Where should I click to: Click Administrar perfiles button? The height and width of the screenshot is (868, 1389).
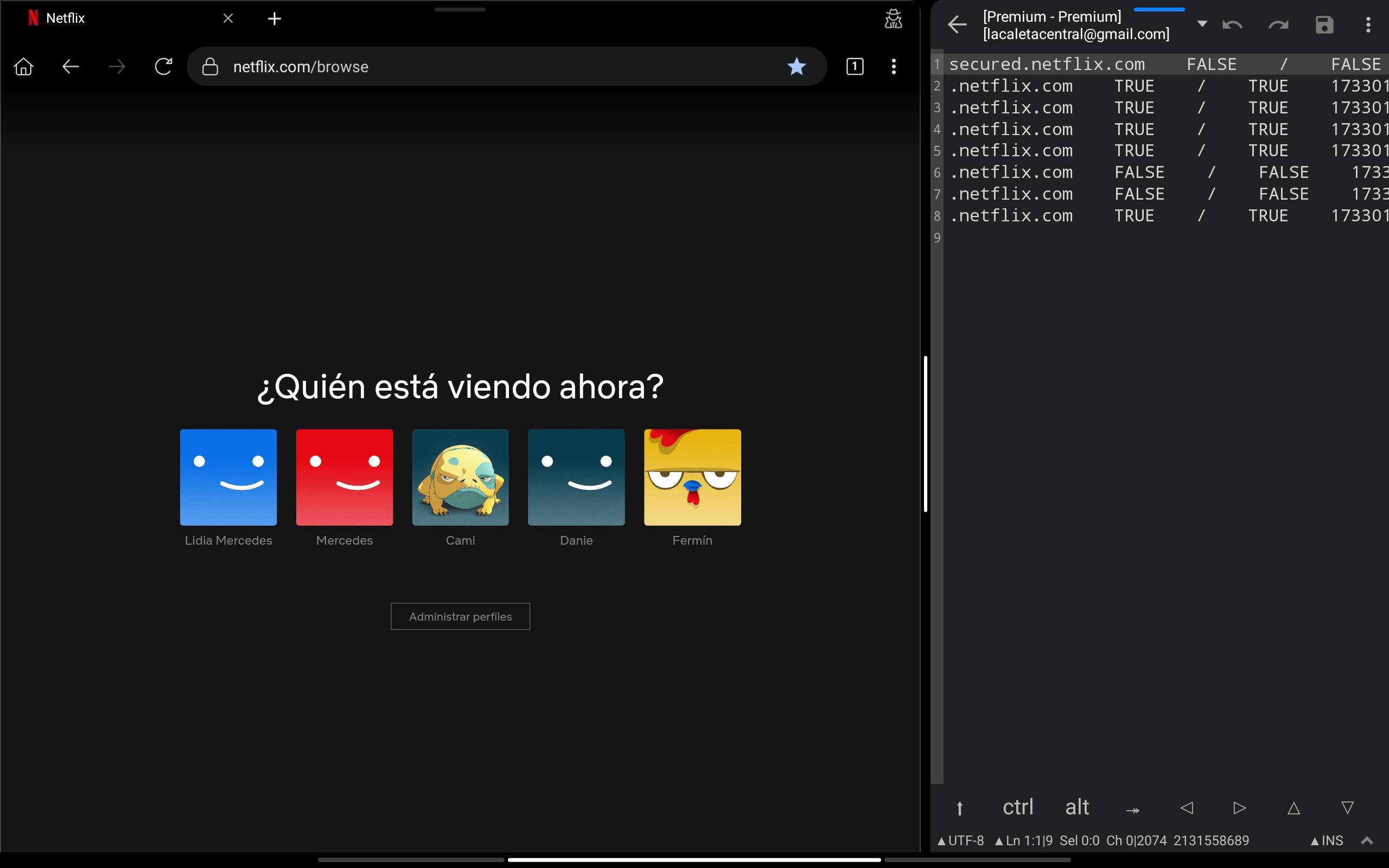coord(460,616)
